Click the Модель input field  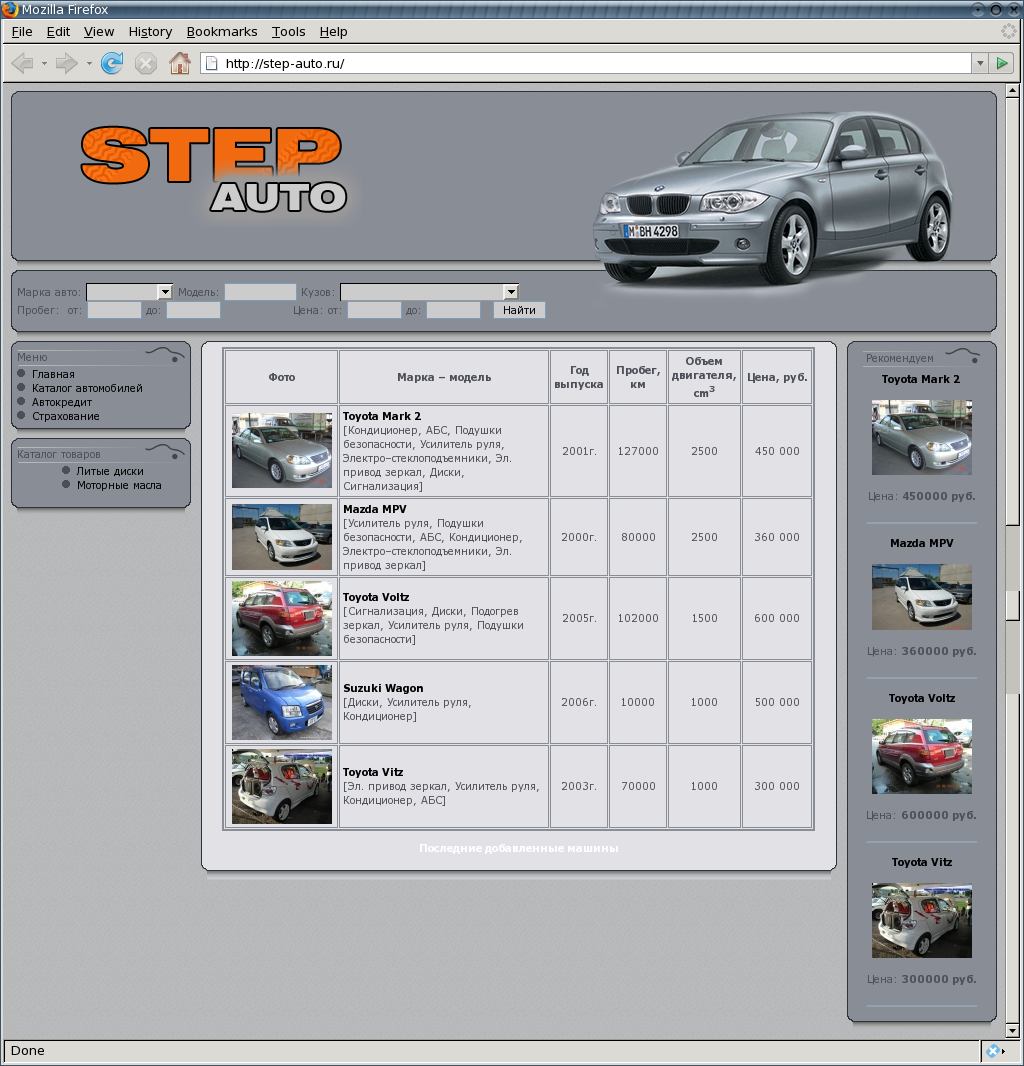[260, 292]
